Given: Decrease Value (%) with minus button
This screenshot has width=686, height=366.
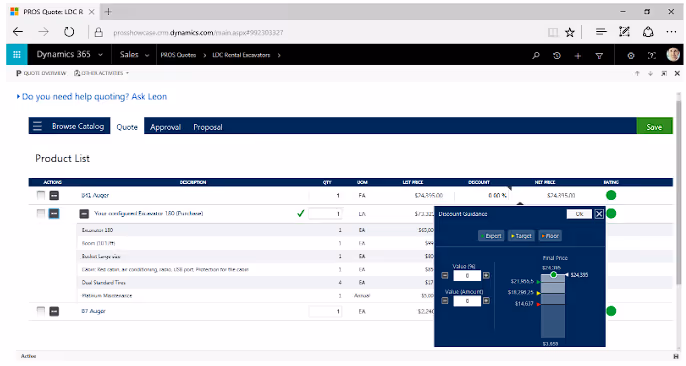Looking at the screenshot, I should coord(445,275).
